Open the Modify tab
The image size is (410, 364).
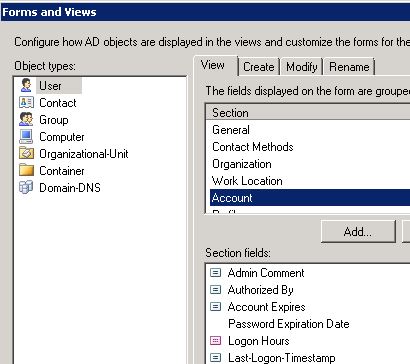(302, 67)
